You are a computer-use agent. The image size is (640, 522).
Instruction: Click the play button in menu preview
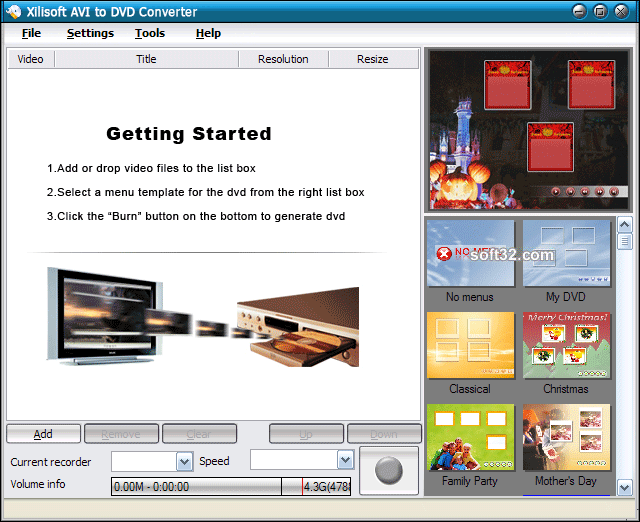556,191
